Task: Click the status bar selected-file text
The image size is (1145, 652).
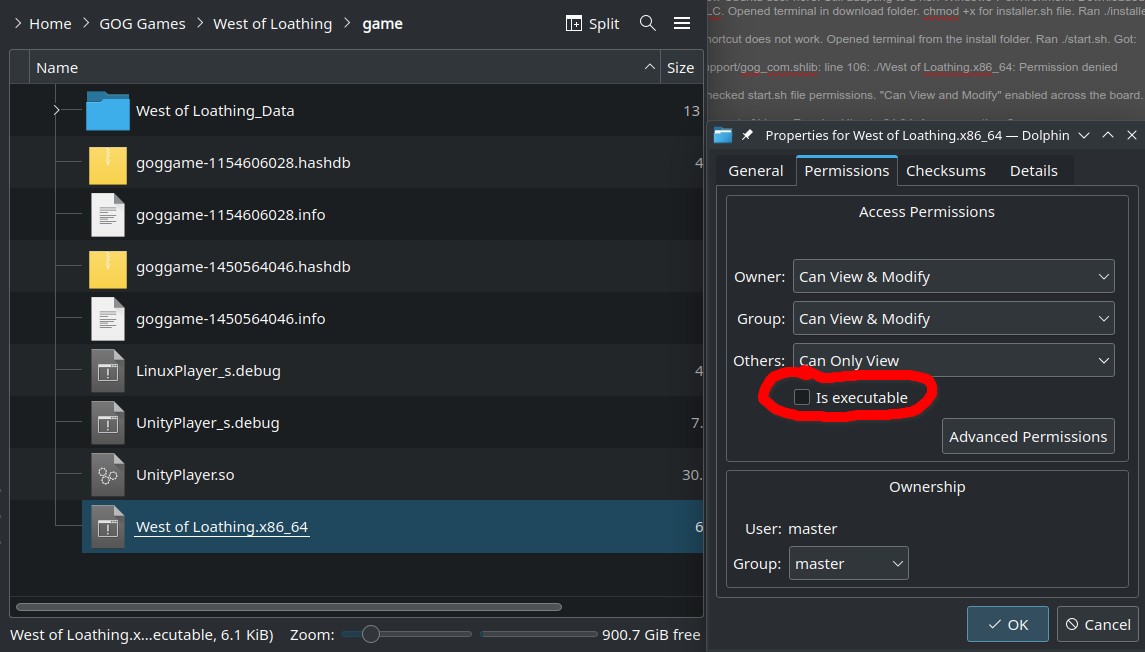Action: (142, 634)
